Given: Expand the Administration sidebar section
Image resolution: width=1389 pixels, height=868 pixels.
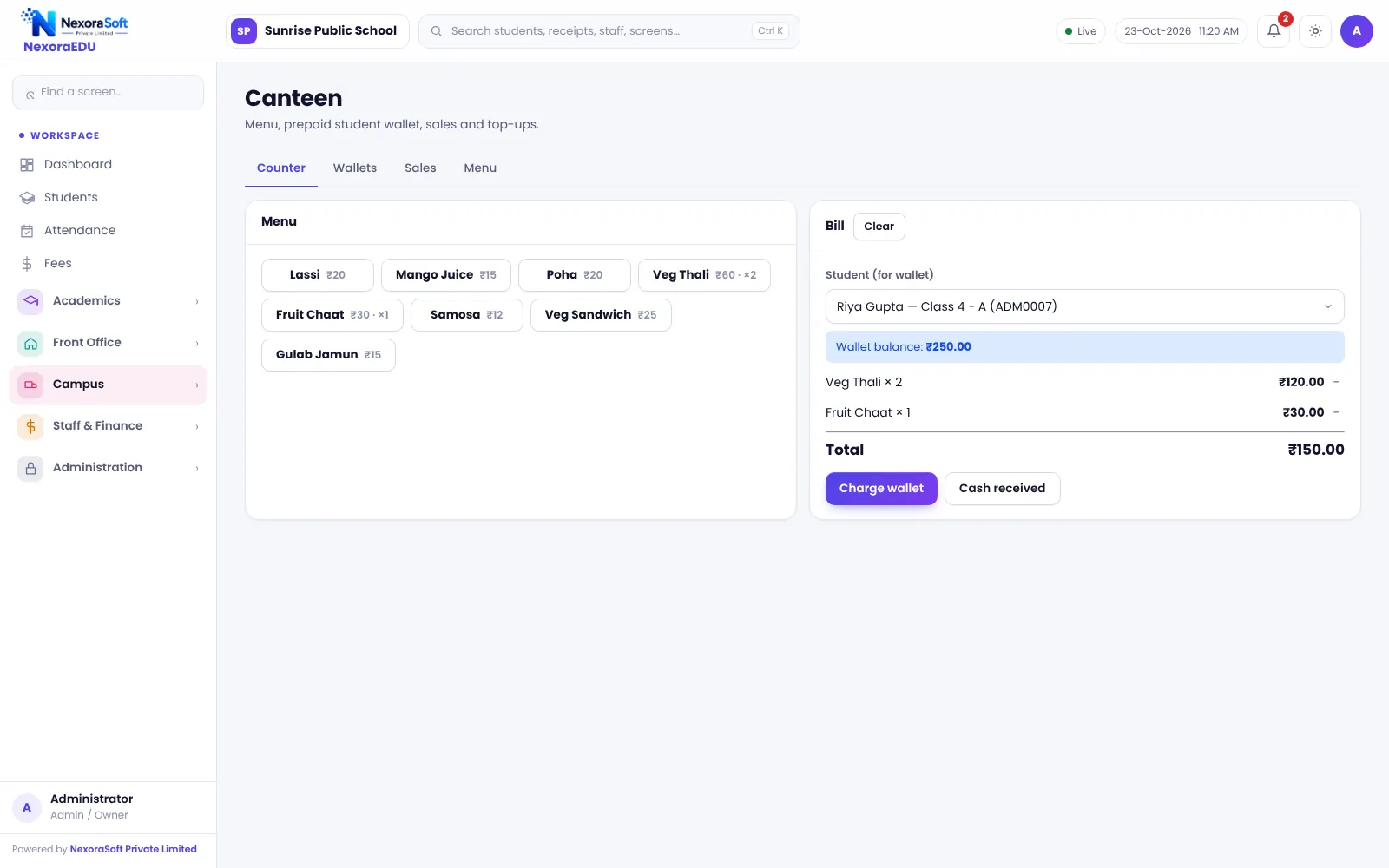Looking at the screenshot, I should [109, 468].
